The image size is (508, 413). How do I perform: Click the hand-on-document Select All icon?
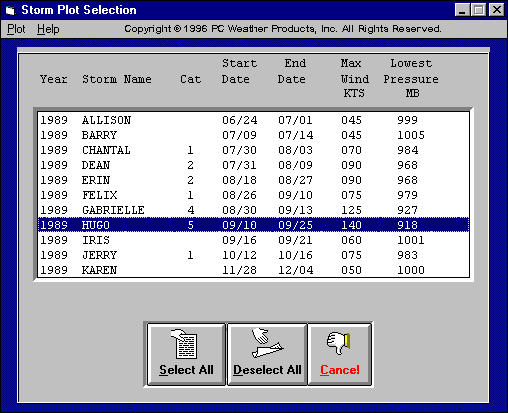tap(184, 344)
